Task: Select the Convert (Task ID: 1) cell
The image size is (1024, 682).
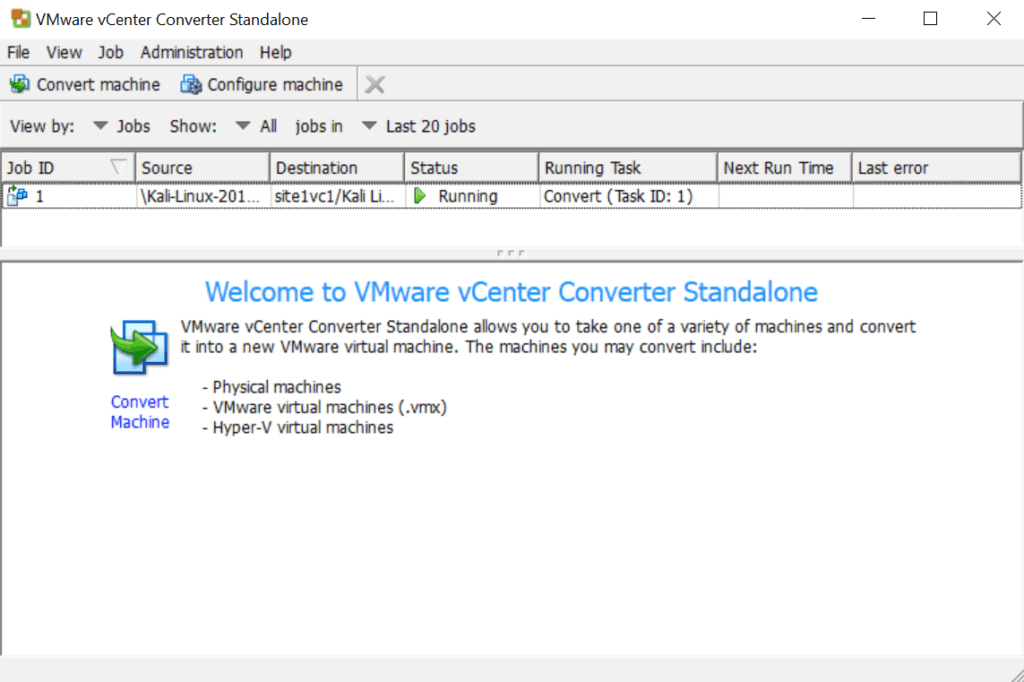Action: 628,196
